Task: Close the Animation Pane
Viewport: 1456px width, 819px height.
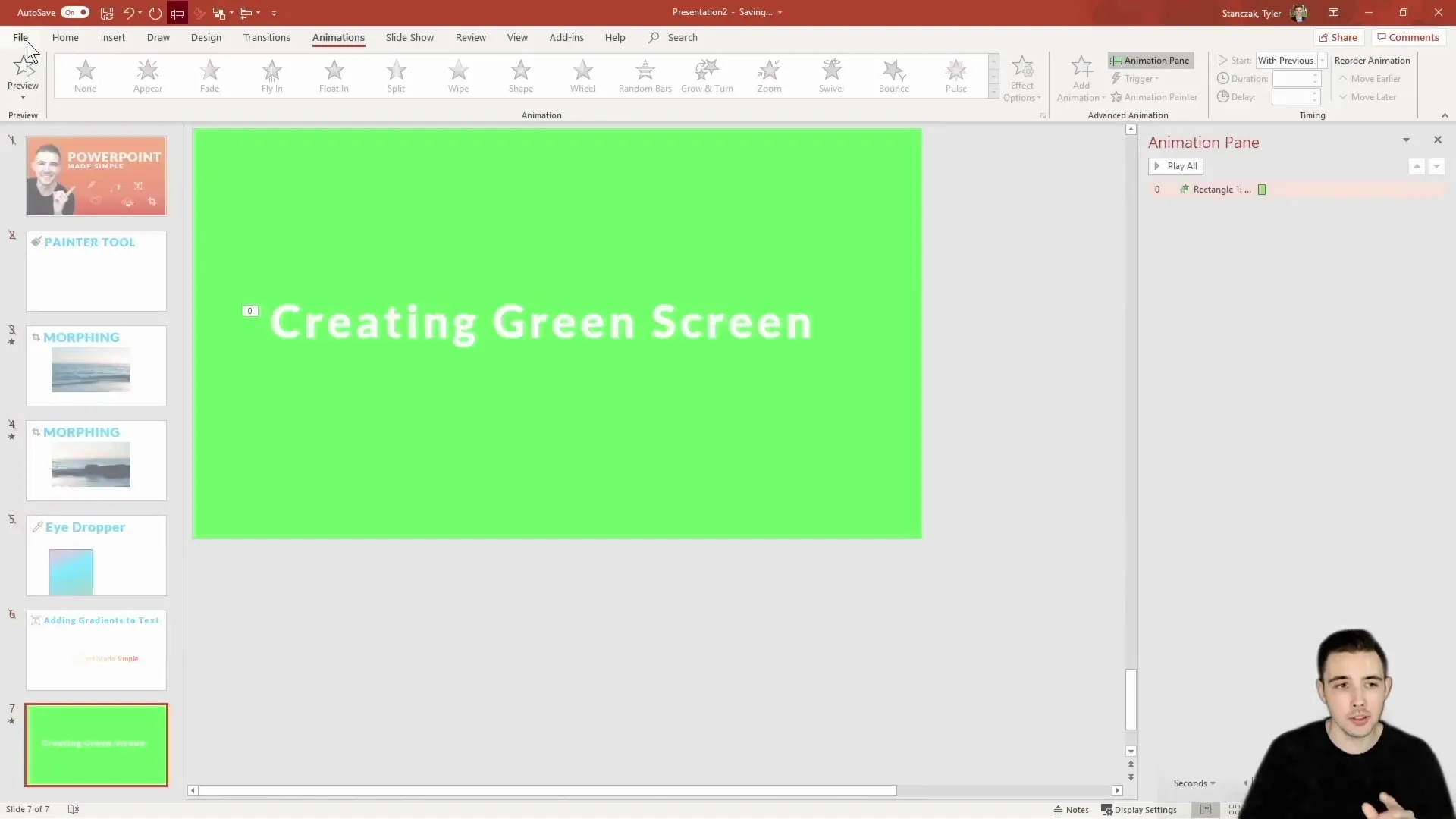Action: click(1438, 140)
